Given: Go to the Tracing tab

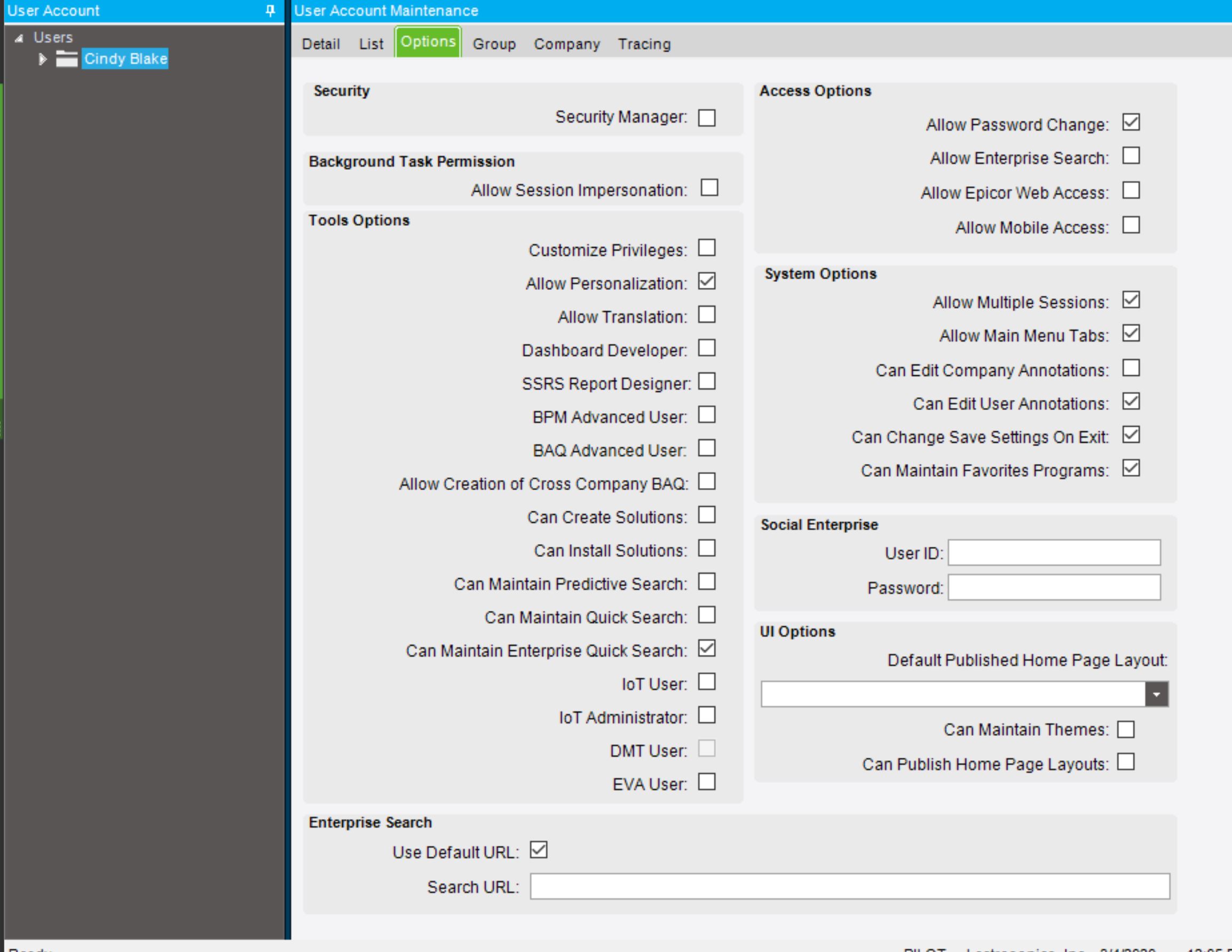Looking at the screenshot, I should (644, 44).
